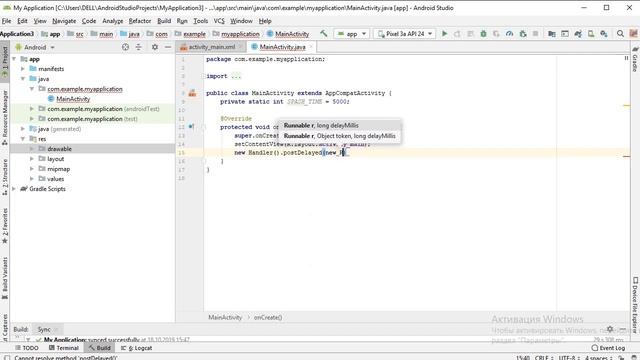Open the Refactor menu
This screenshot has height=360, width=640.
pos(140,21)
